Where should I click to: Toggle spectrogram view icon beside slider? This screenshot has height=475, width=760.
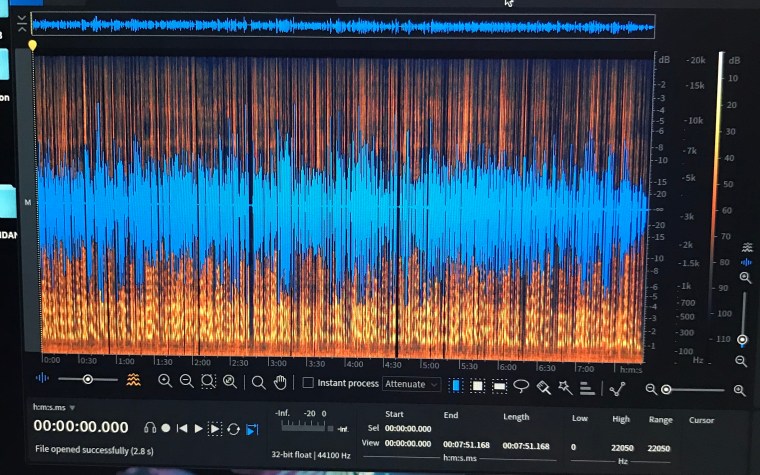tap(133, 380)
